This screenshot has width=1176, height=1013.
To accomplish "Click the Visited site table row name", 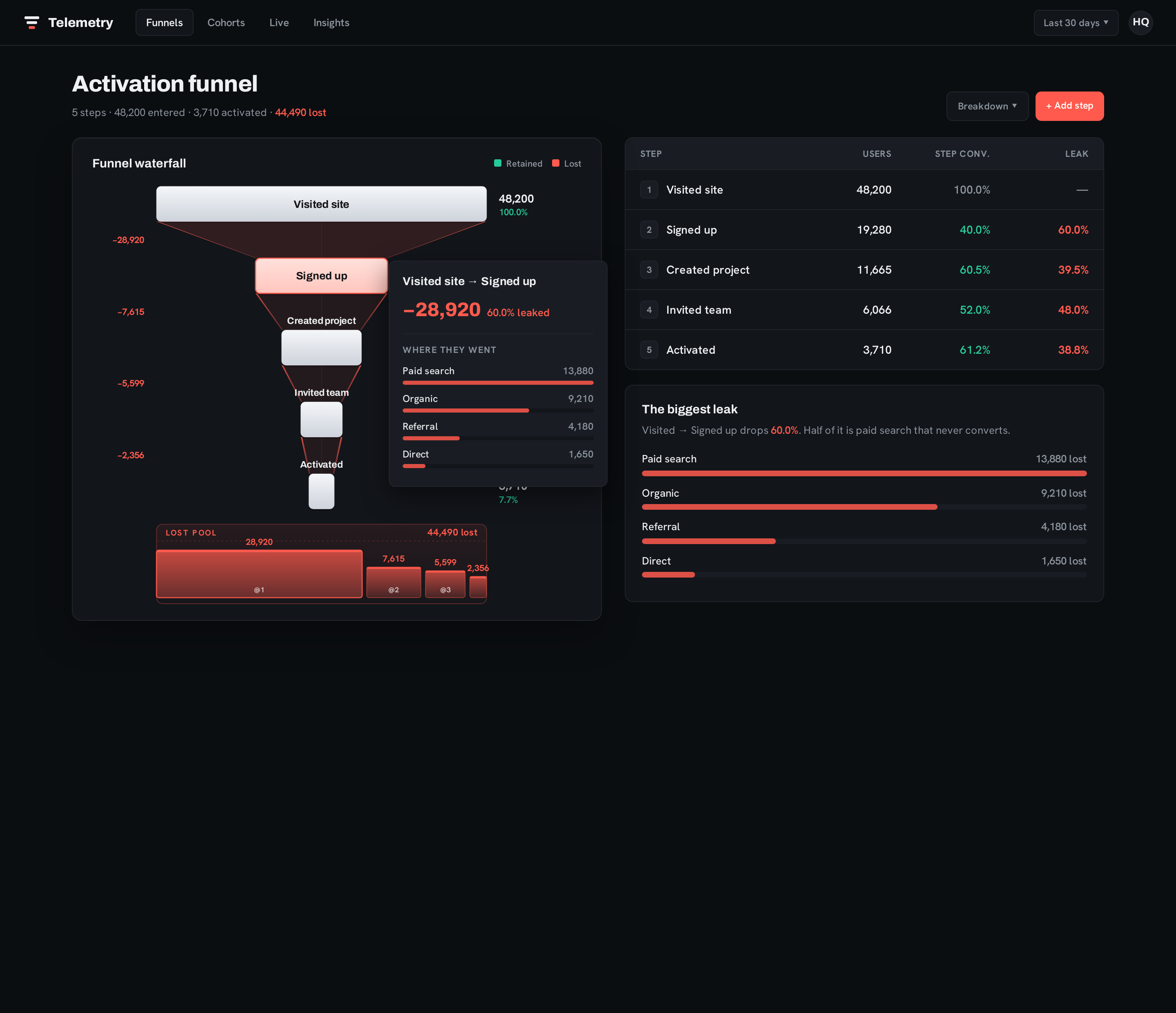I will click(695, 190).
